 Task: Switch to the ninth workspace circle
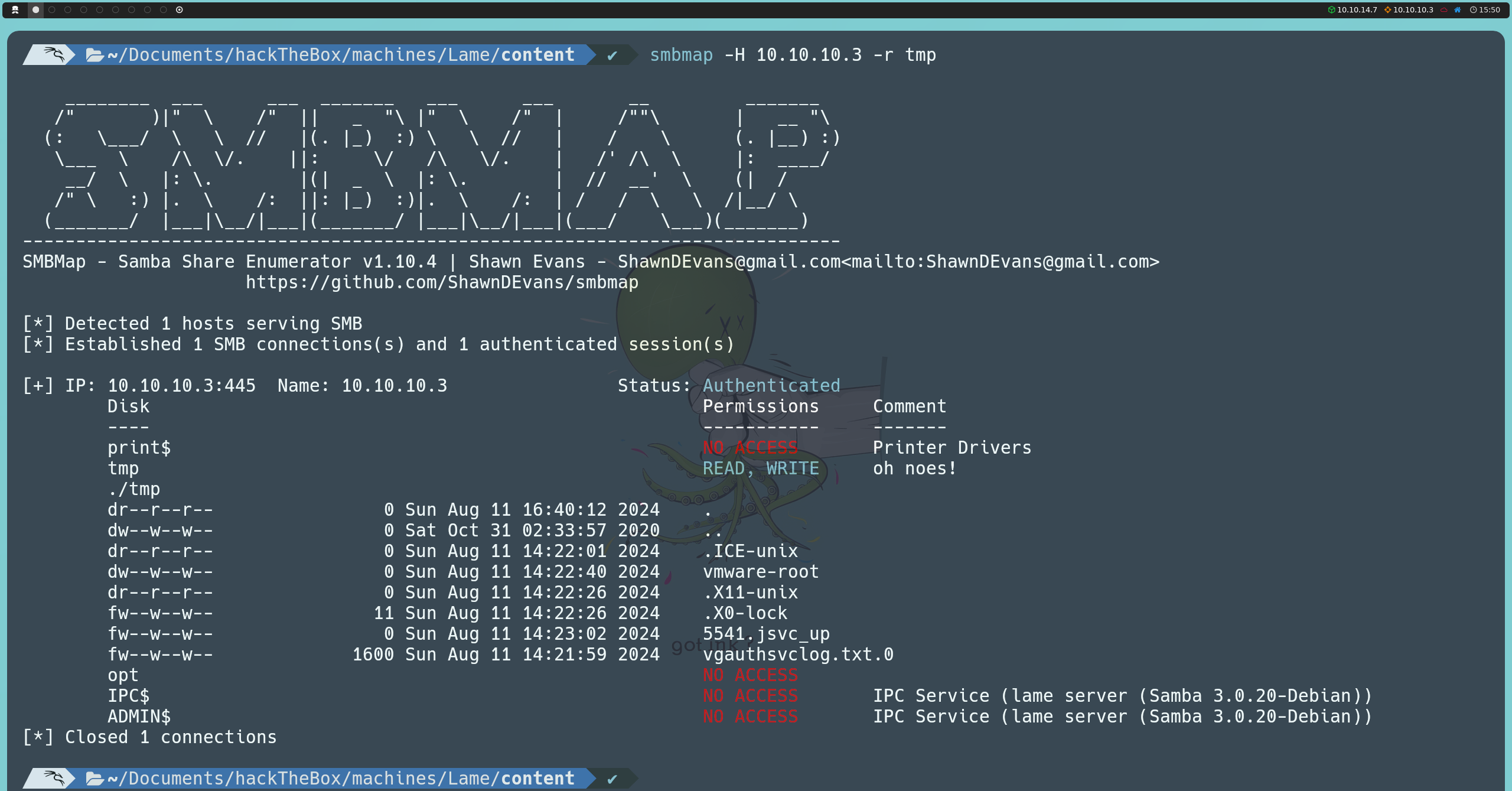point(164,9)
